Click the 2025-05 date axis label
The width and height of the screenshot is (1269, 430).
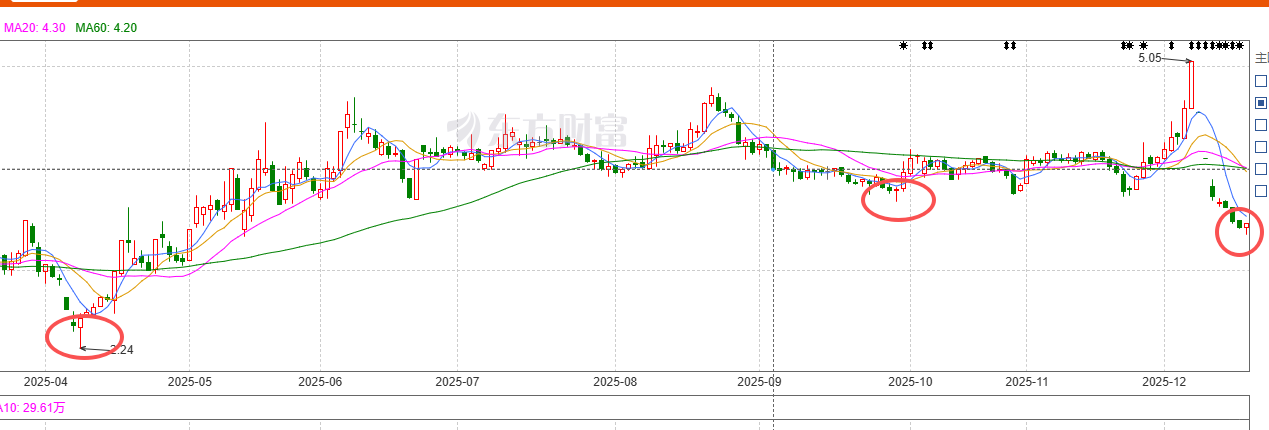coord(190,381)
